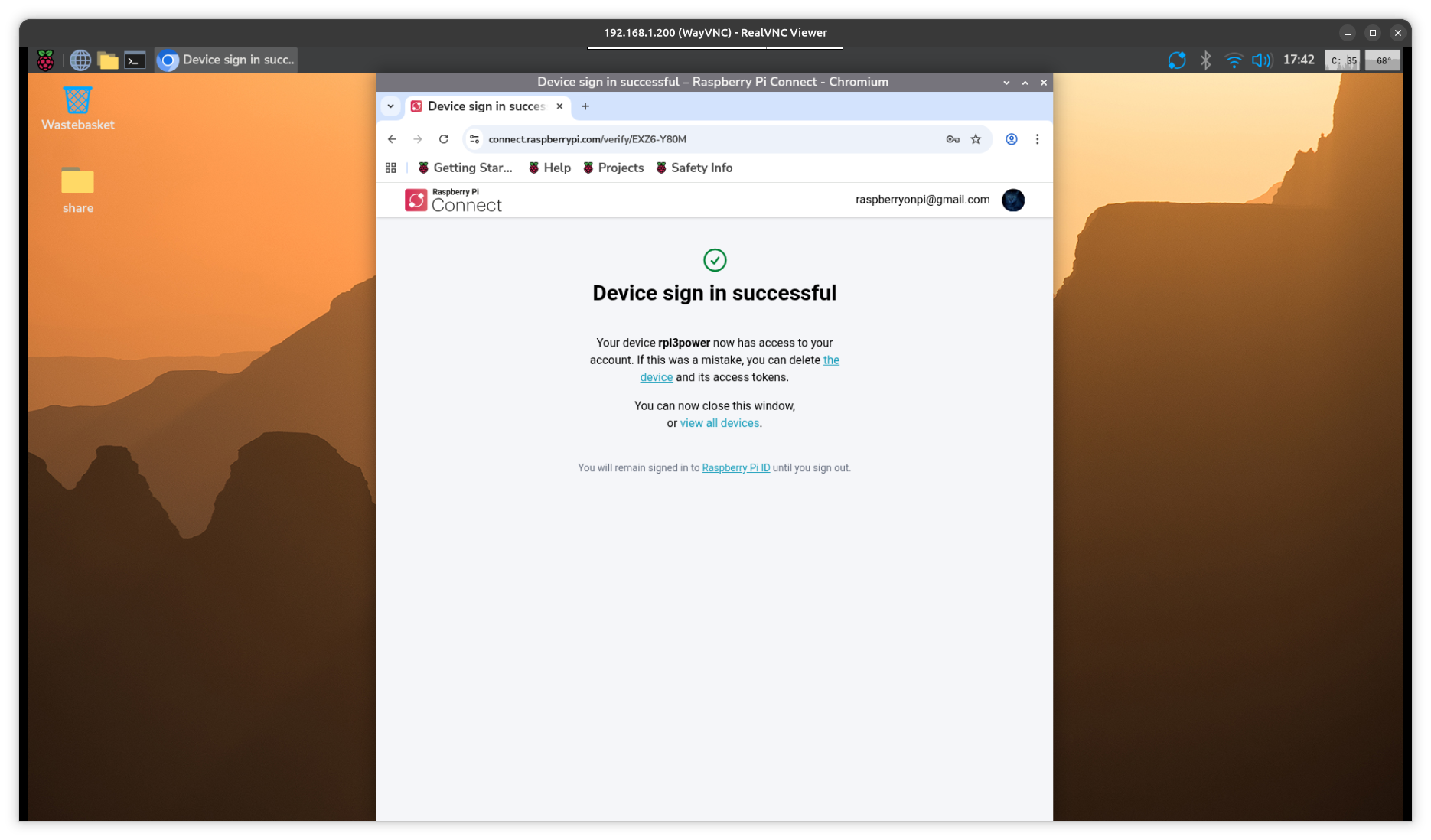Click the address bar URL field

tap(689, 139)
